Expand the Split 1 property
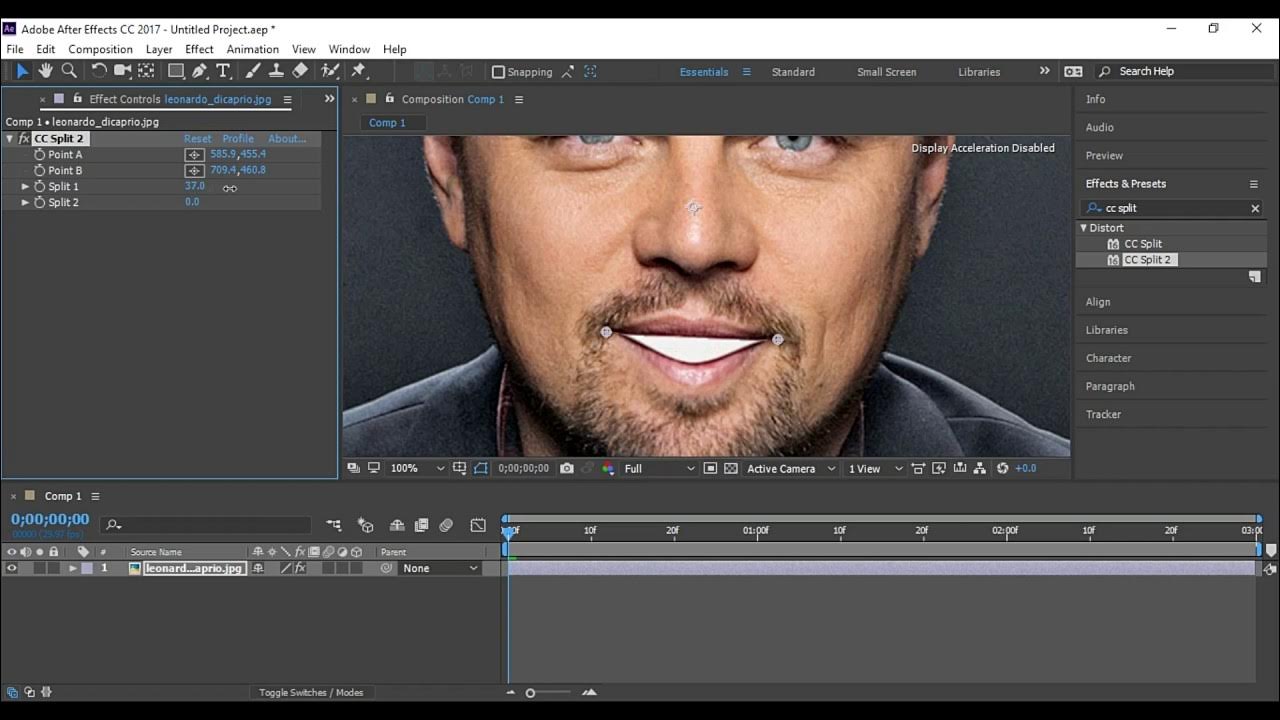Viewport: 1280px width, 720px height. pos(26,187)
